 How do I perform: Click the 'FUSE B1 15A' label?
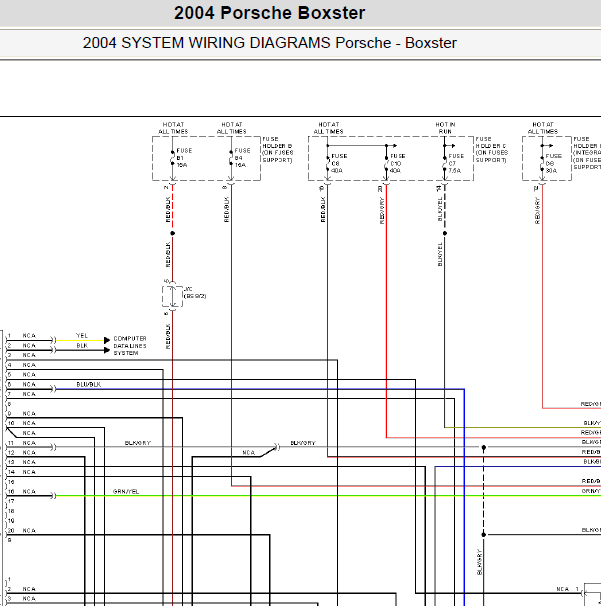coord(184,158)
